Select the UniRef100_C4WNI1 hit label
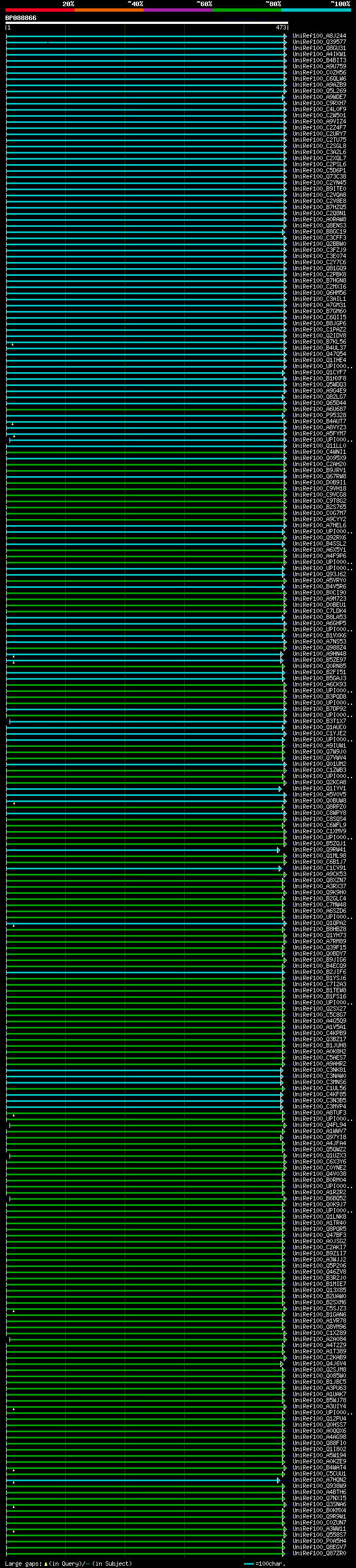Viewport: 356px width, 1568px height. 319,452
